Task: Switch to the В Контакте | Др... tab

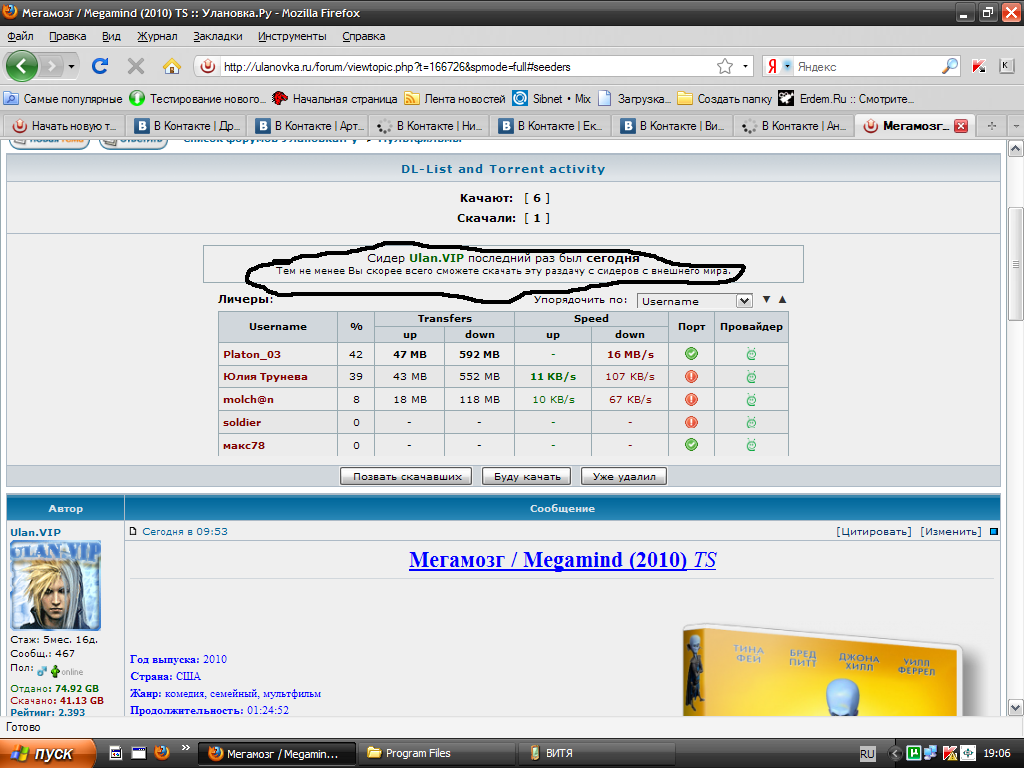Action: pos(186,126)
